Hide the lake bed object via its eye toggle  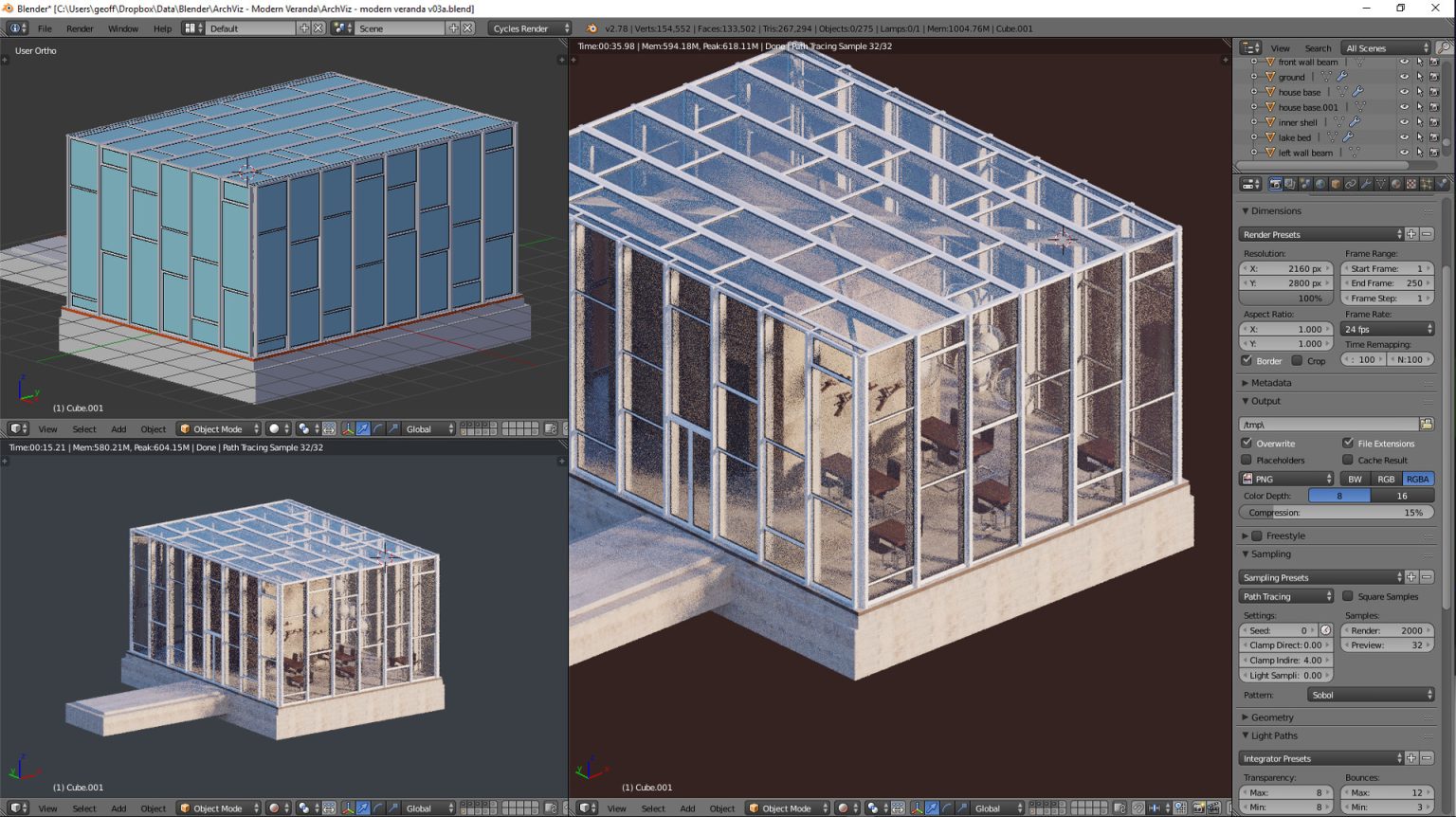click(1404, 137)
